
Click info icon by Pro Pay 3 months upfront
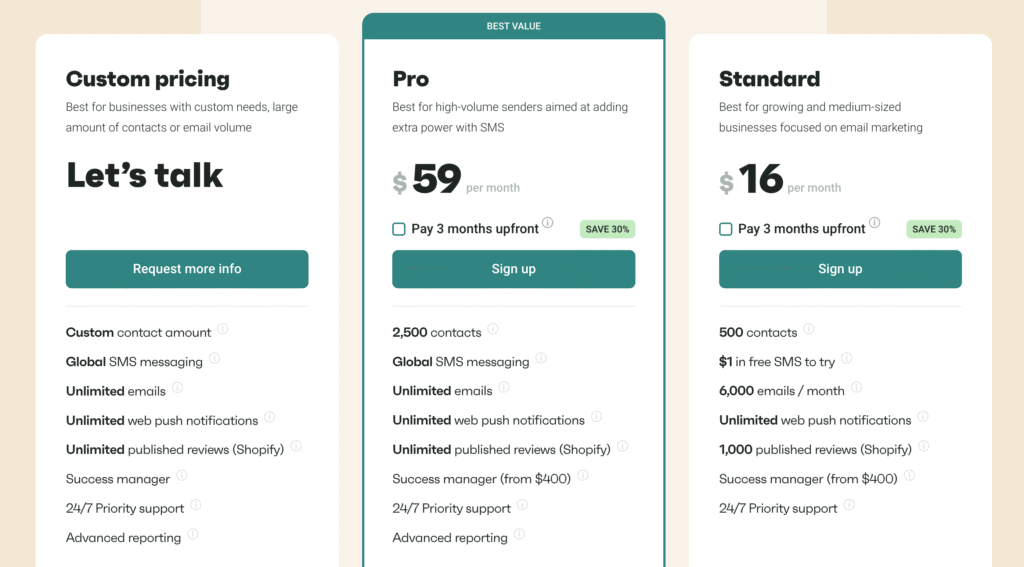point(548,223)
